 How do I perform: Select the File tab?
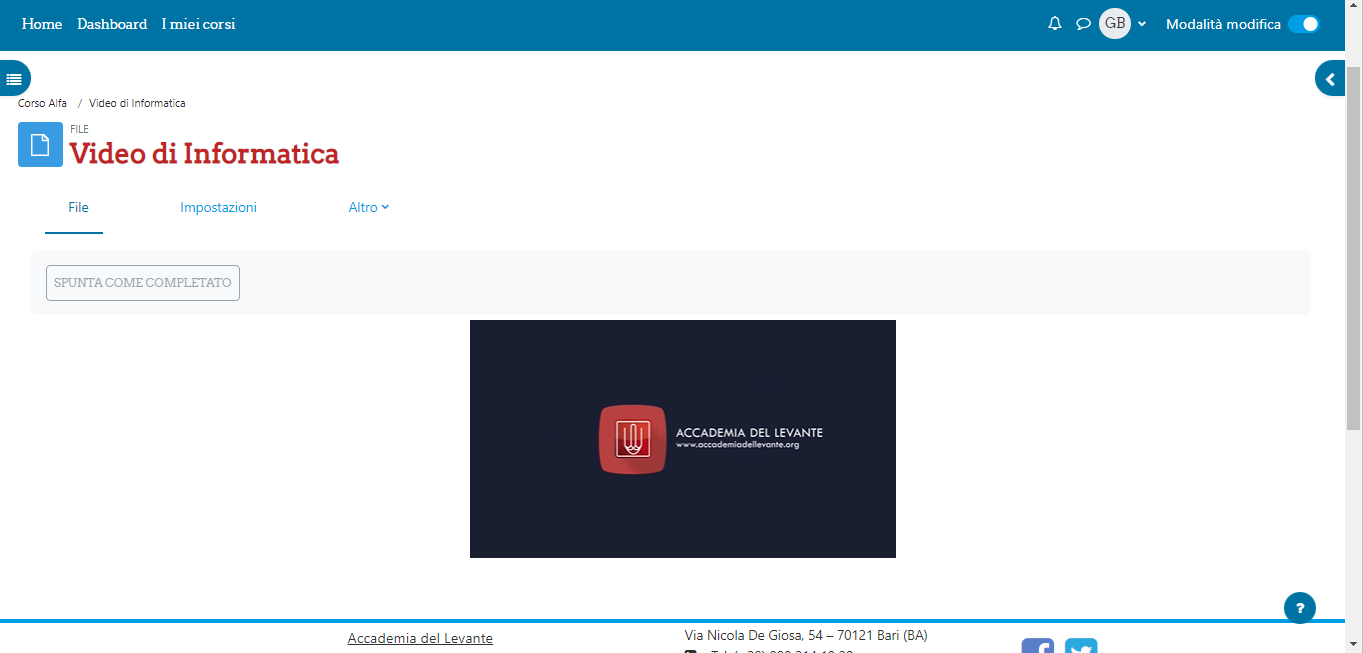click(x=78, y=207)
